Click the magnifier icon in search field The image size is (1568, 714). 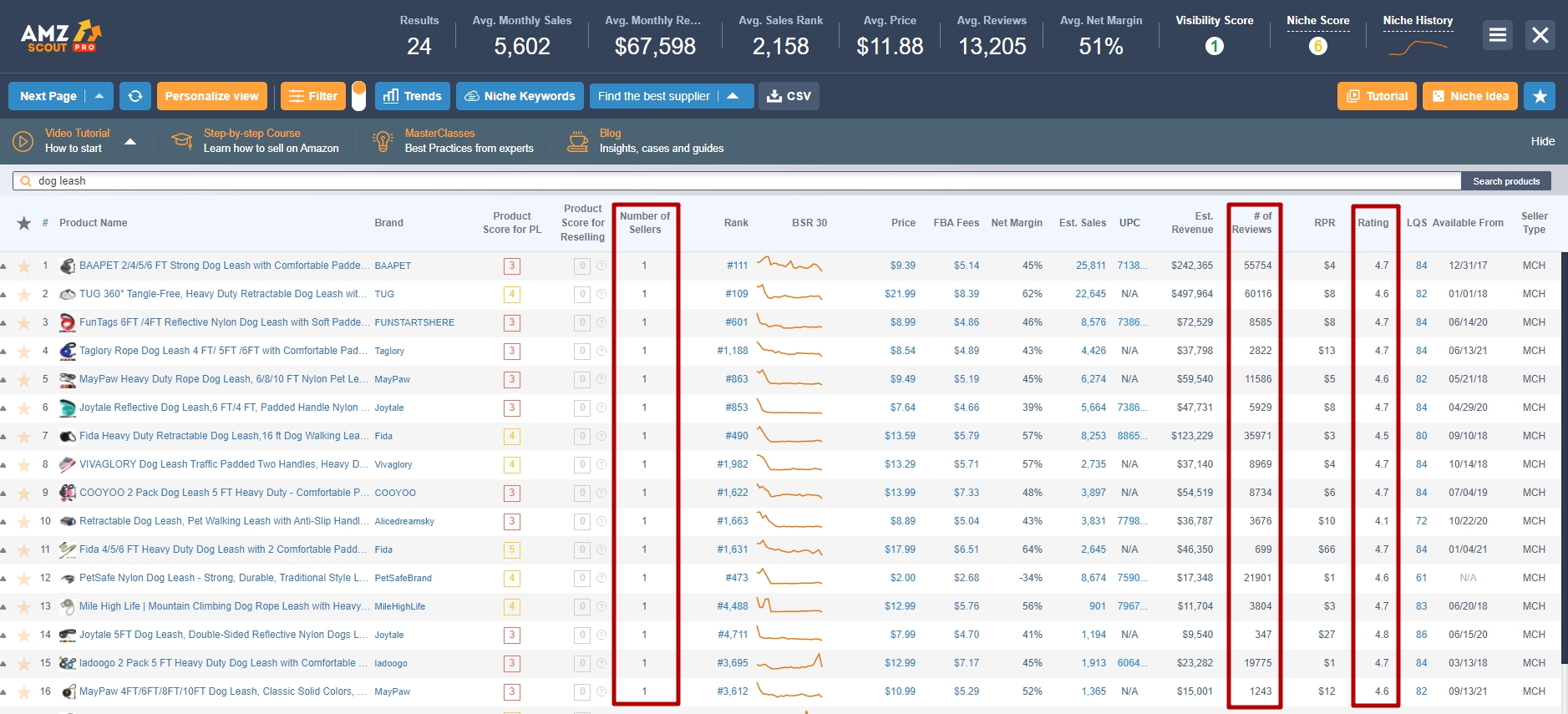click(25, 181)
